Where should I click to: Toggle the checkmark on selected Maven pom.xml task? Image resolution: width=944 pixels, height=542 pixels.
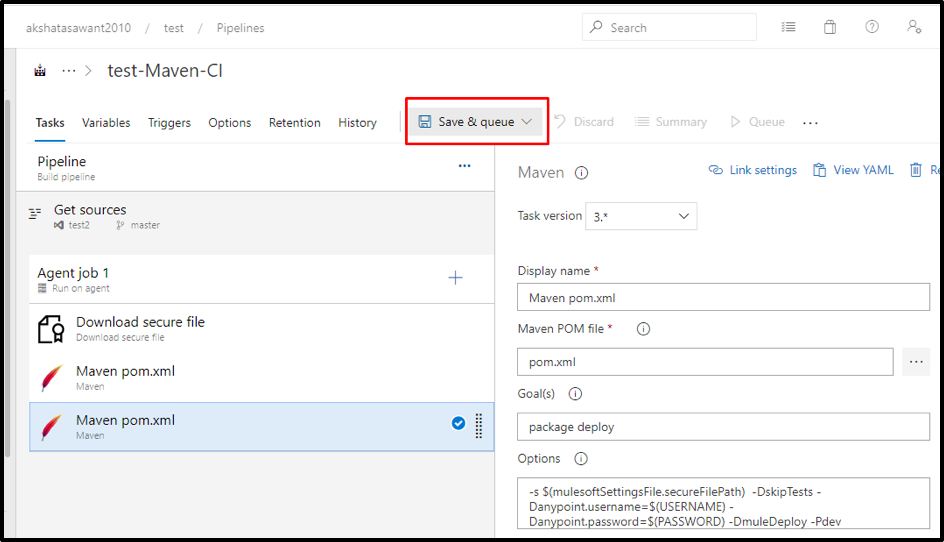(458, 424)
